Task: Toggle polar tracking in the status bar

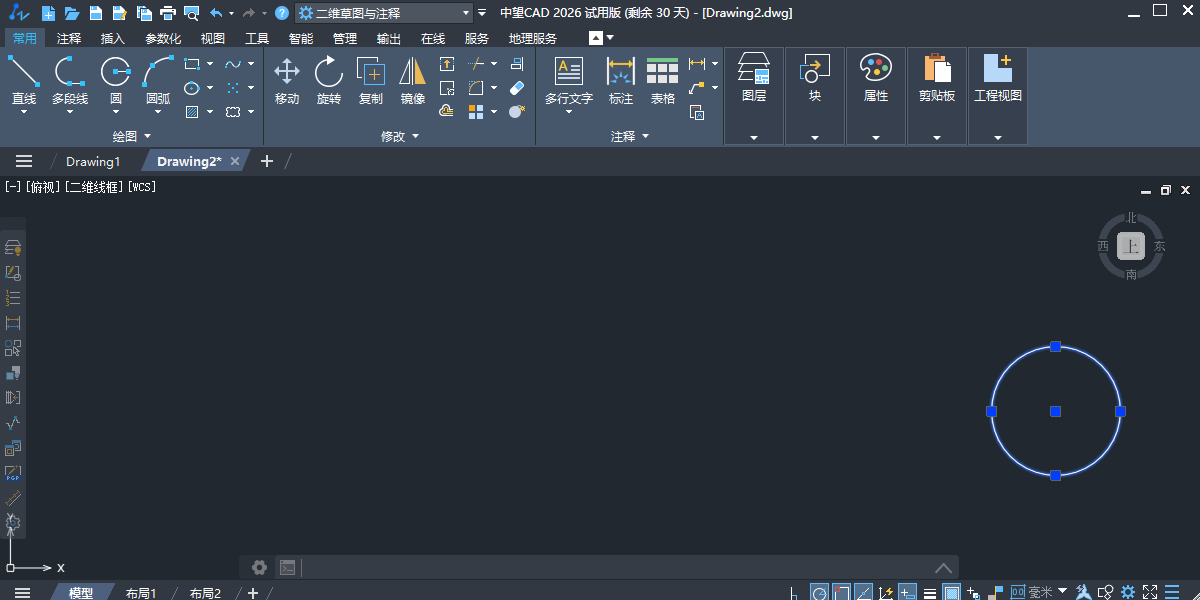Action: point(820,593)
